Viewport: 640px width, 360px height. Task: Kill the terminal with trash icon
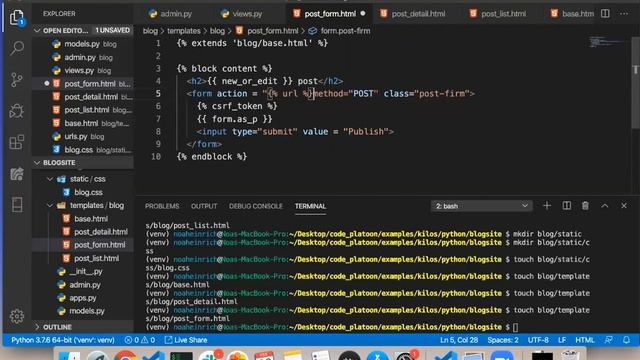pyautogui.click(x=585, y=206)
